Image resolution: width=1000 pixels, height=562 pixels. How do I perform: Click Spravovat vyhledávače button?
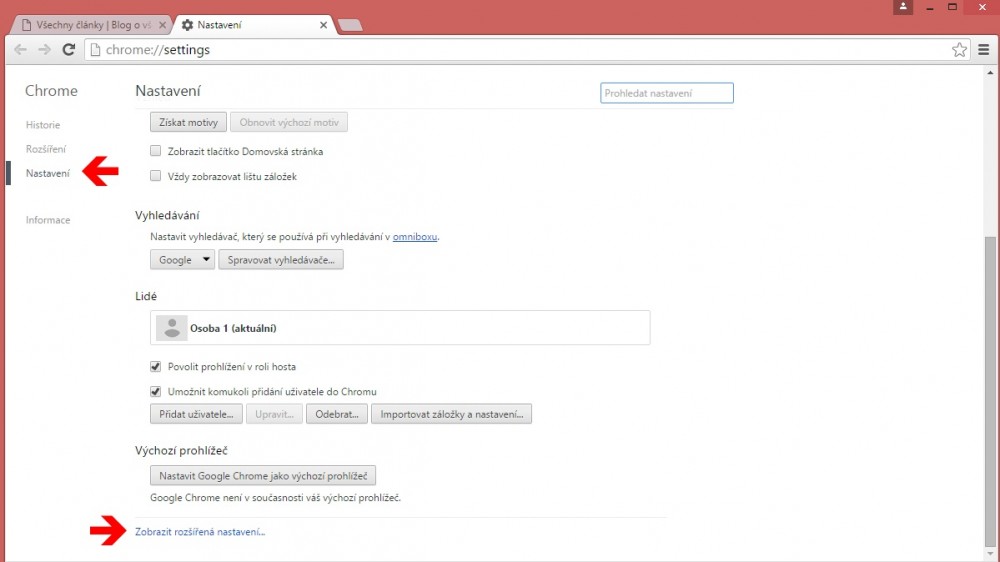tap(281, 259)
